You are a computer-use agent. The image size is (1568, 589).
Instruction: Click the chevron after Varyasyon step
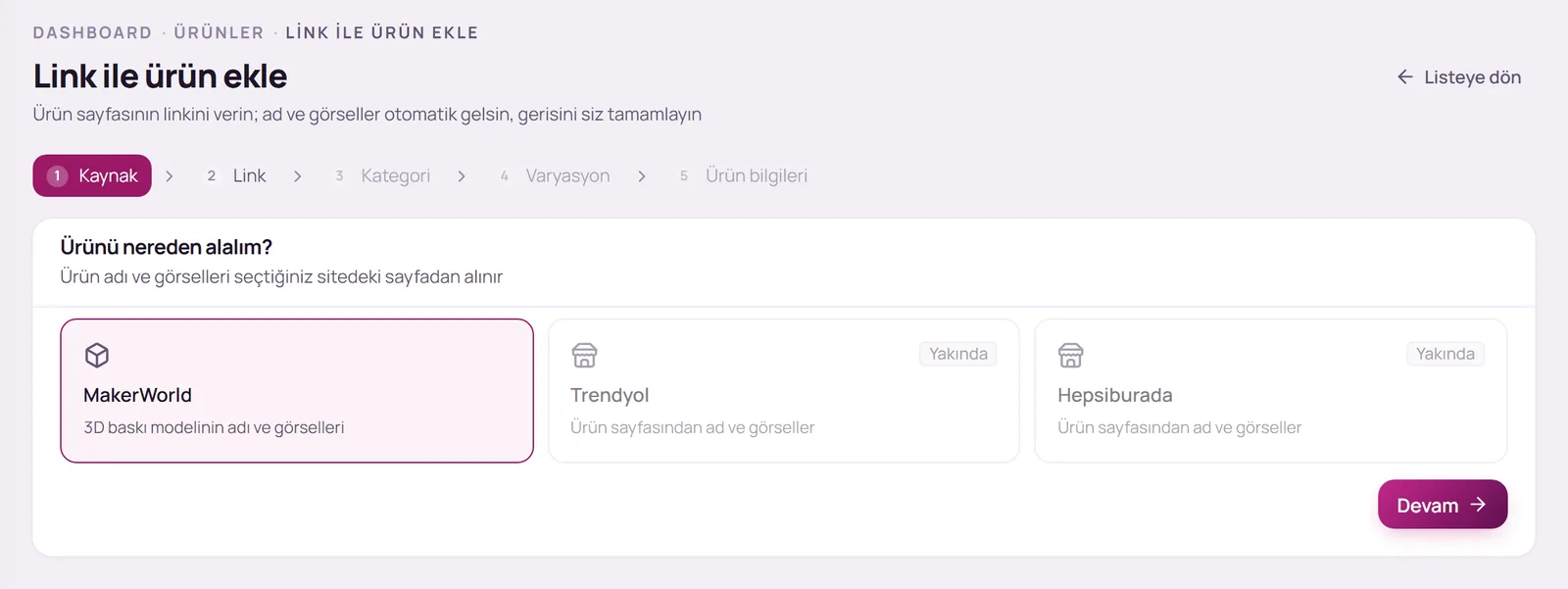tap(642, 176)
